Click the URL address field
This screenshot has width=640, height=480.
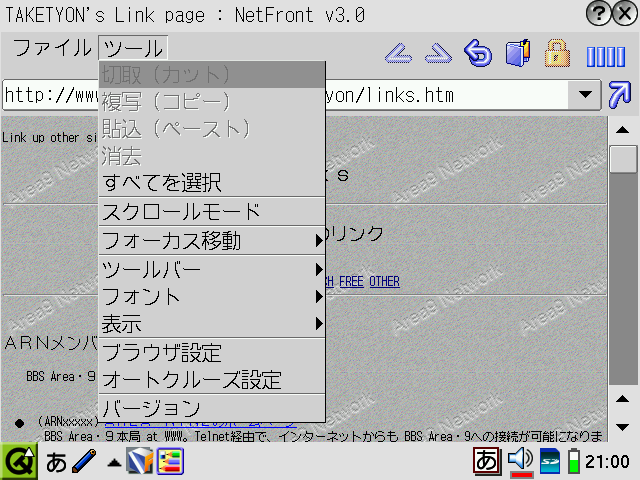tap(285, 95)
